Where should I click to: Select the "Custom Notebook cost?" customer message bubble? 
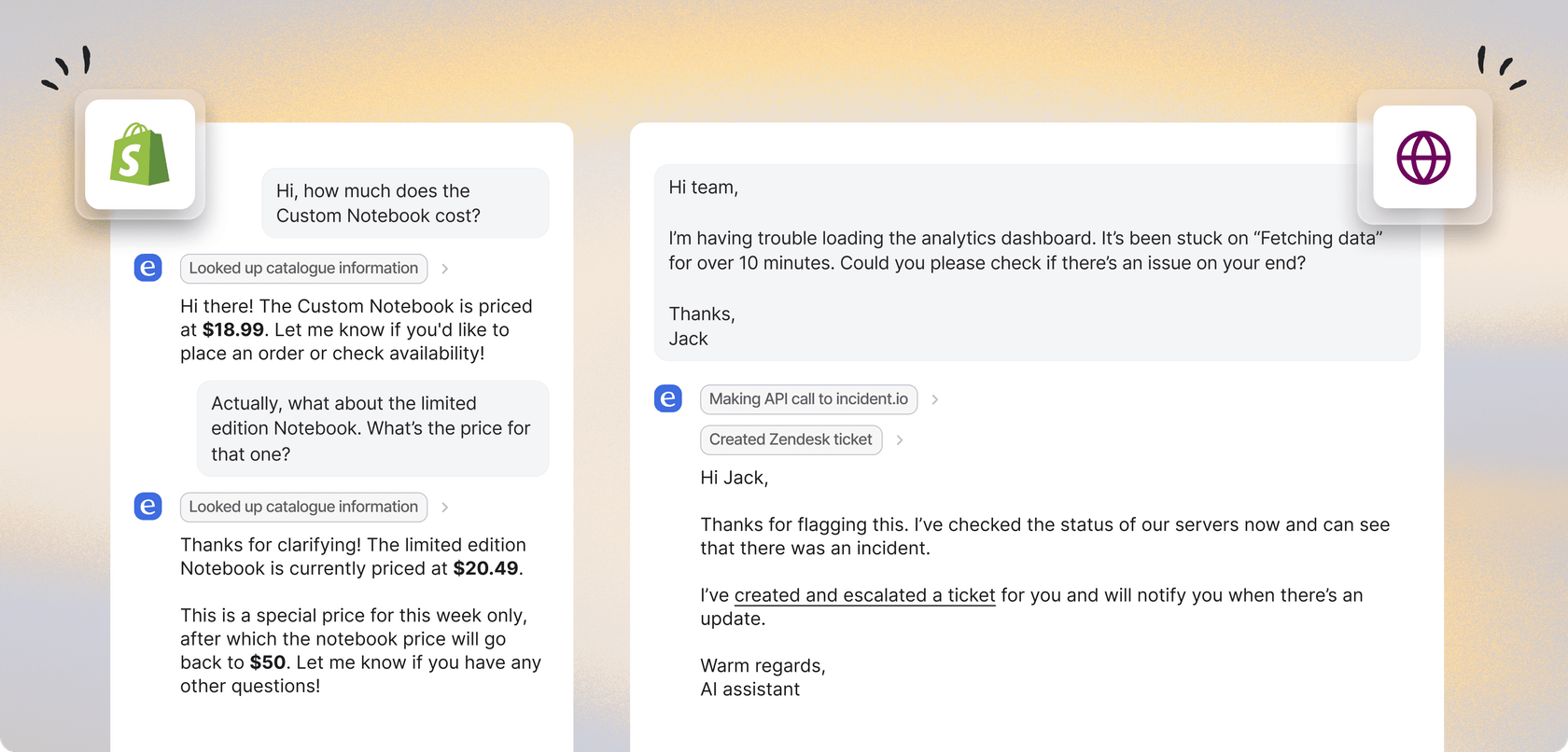coord(405,203)
